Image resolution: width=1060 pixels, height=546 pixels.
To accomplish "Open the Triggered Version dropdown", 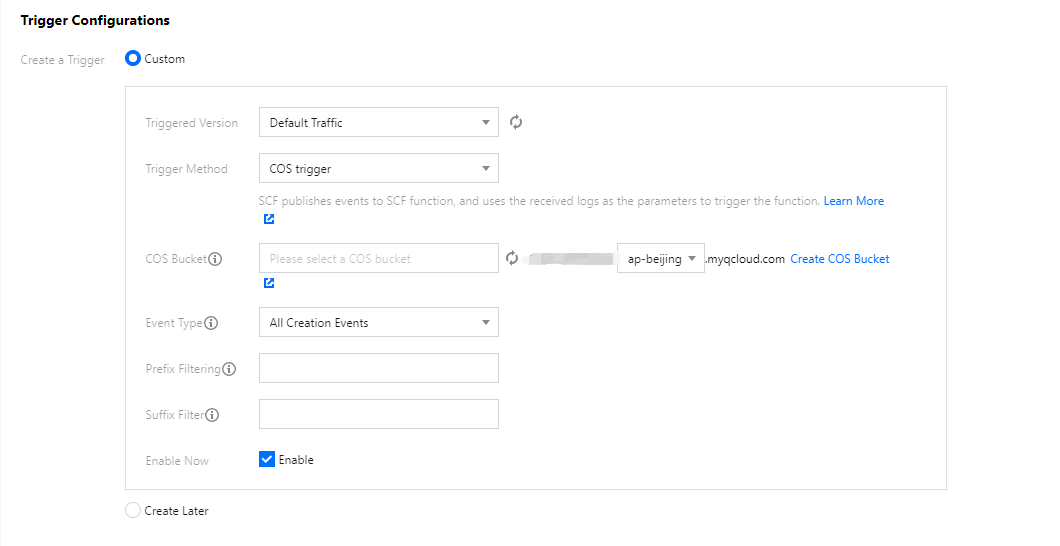I will click(x=378, y=122).
